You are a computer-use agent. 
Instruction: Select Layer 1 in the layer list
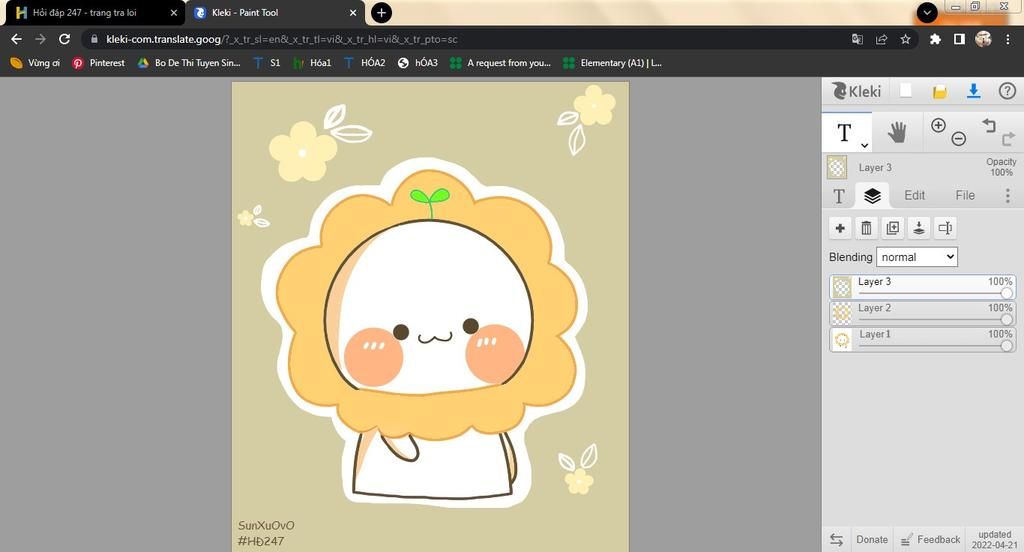922,339
